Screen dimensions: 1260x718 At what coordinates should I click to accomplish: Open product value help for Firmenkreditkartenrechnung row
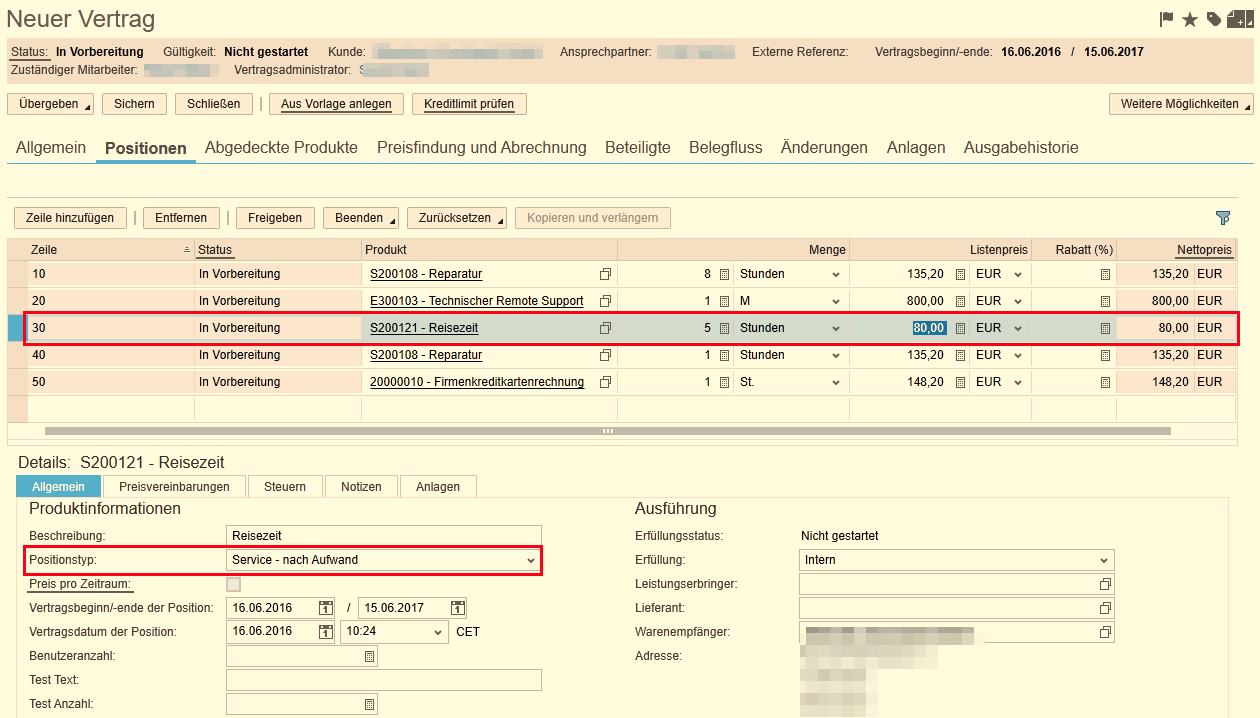coord(605,382)
